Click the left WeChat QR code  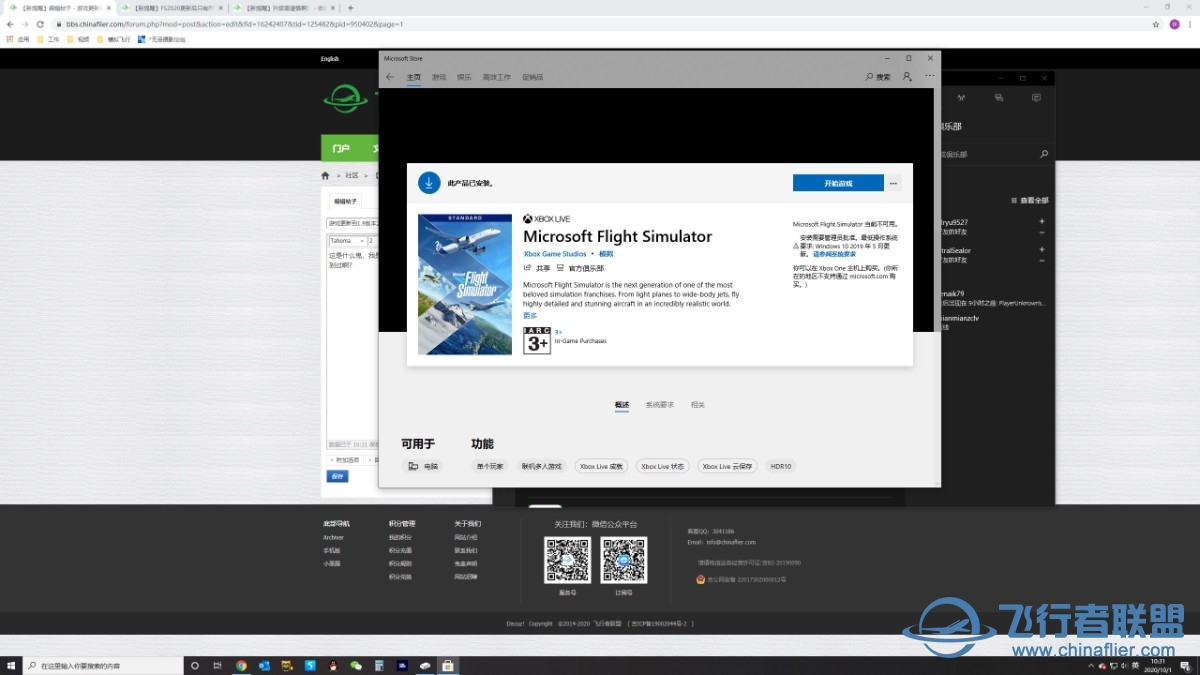pos(567,560)
